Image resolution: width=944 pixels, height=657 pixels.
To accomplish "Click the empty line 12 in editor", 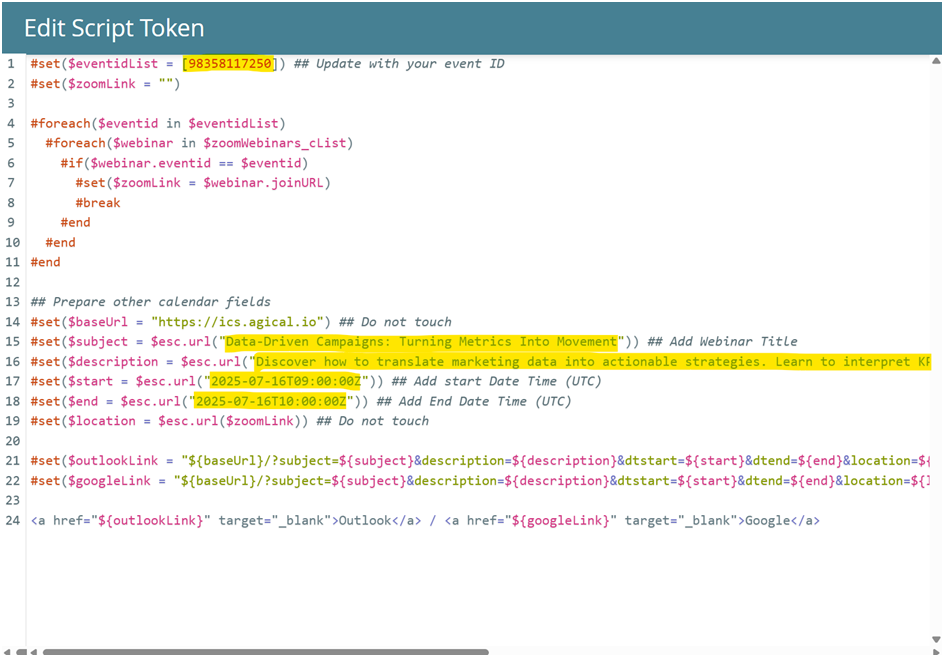I will 300,282.
